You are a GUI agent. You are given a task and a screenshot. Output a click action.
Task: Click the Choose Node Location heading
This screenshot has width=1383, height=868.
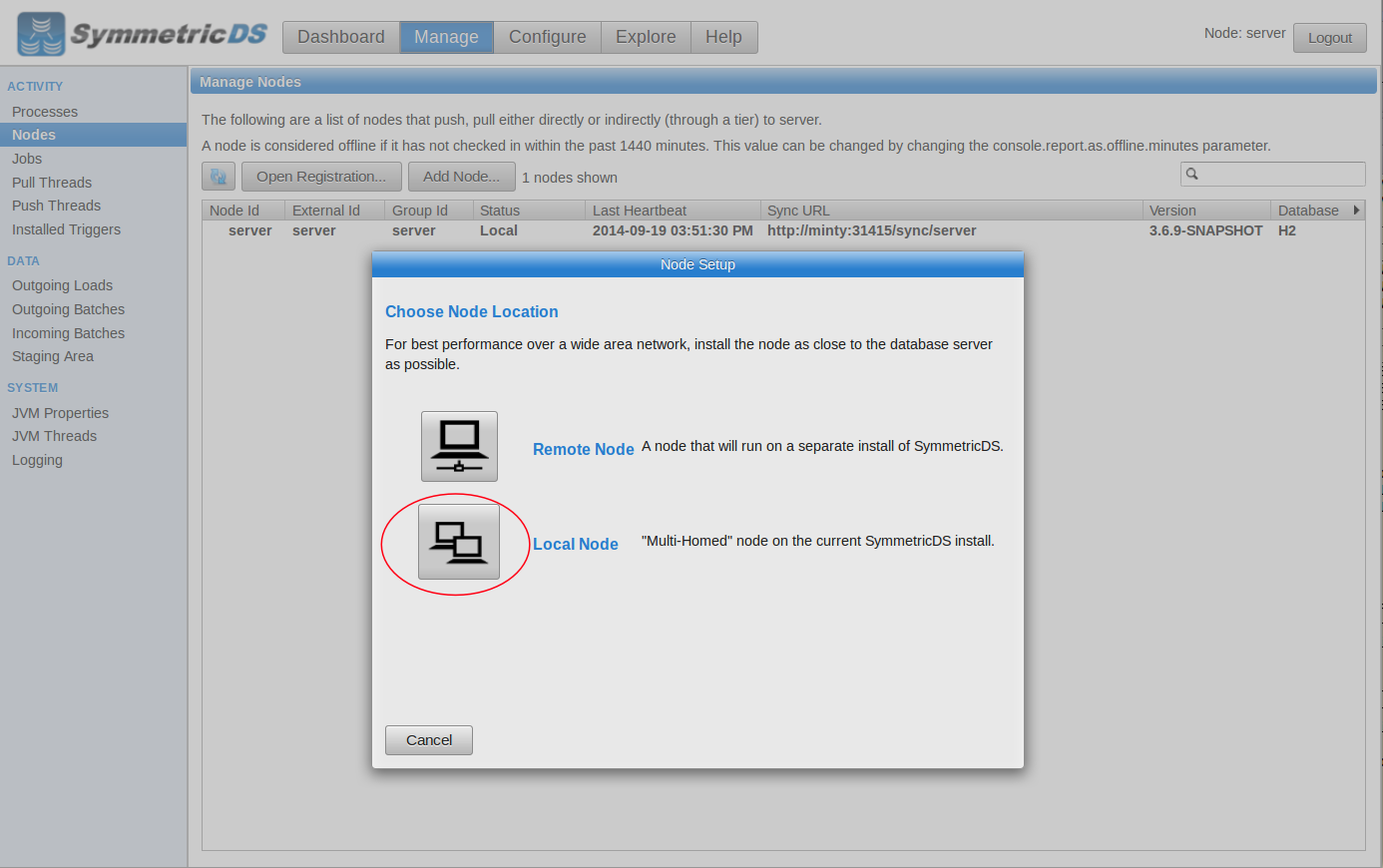pos(472,311)
